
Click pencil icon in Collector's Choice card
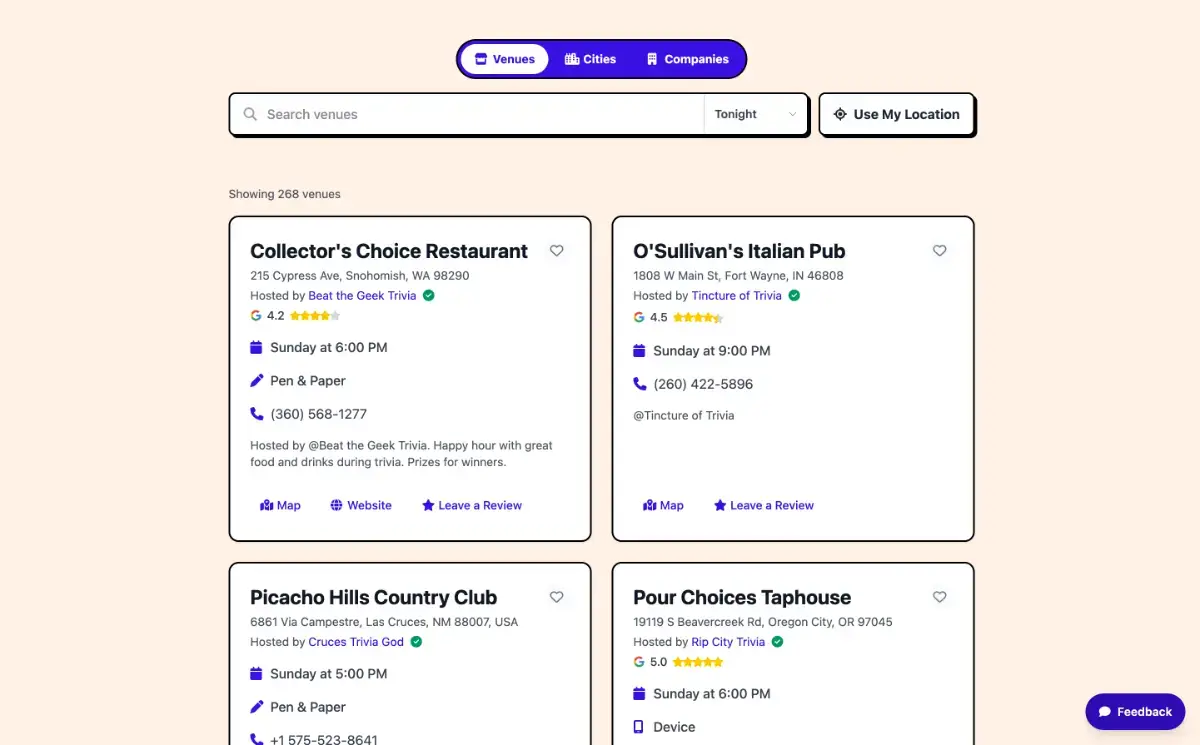click(x=256, y=380)
